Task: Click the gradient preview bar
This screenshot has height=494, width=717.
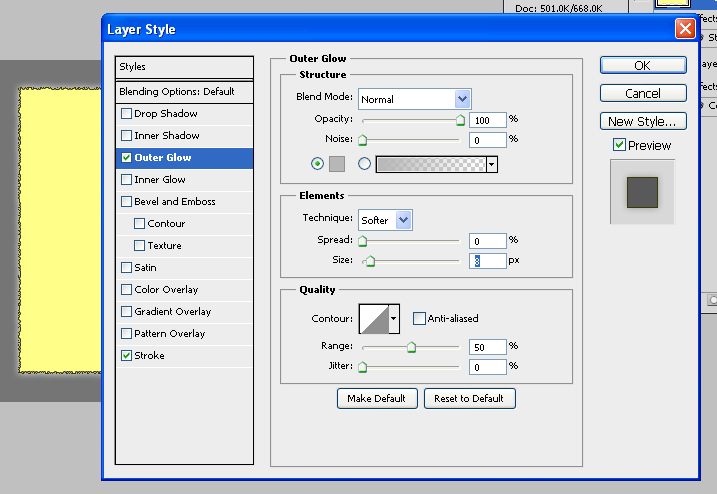Action: click(x=430, y=164)
